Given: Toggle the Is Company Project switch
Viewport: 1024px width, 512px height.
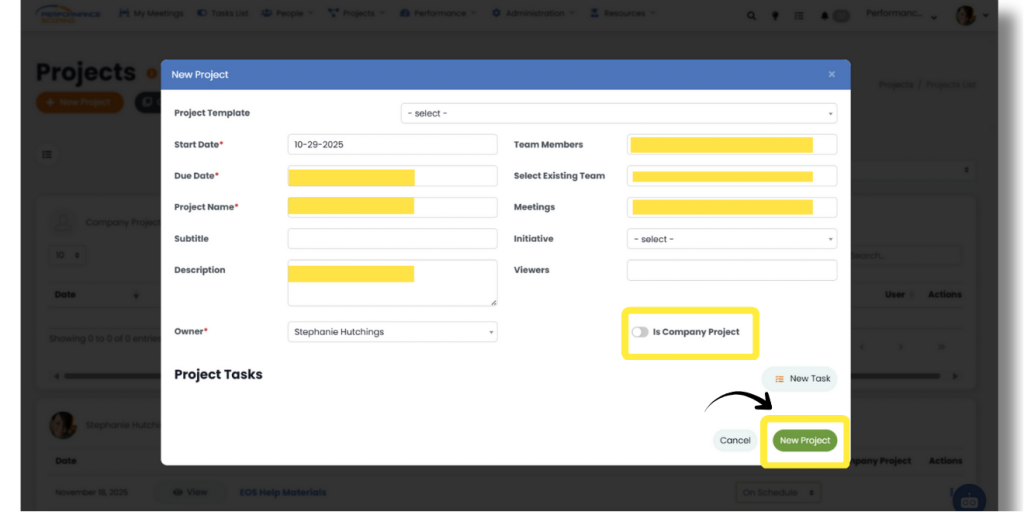Looking at the screenshot, I should pyautogui.click(x=640, y=332).
